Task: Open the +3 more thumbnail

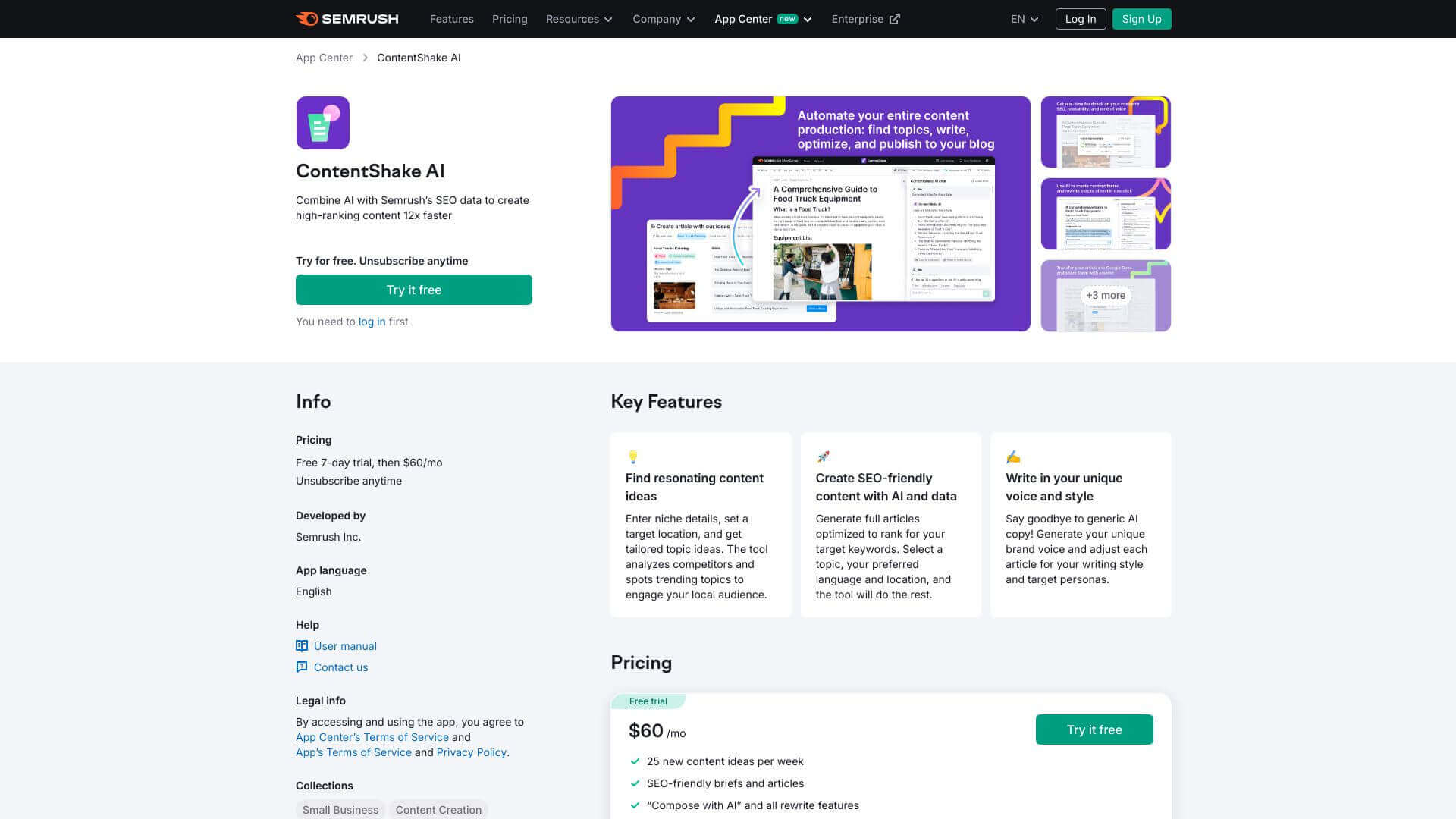Action: pyautogui.click(x=1106, y=296)
